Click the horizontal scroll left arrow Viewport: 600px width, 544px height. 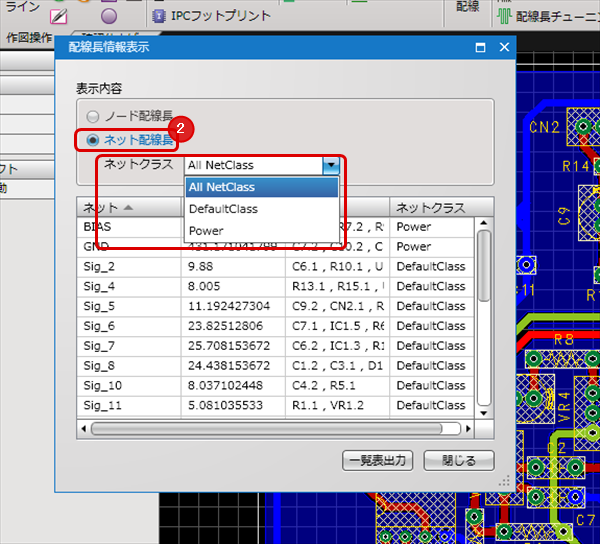click(84, 429)
